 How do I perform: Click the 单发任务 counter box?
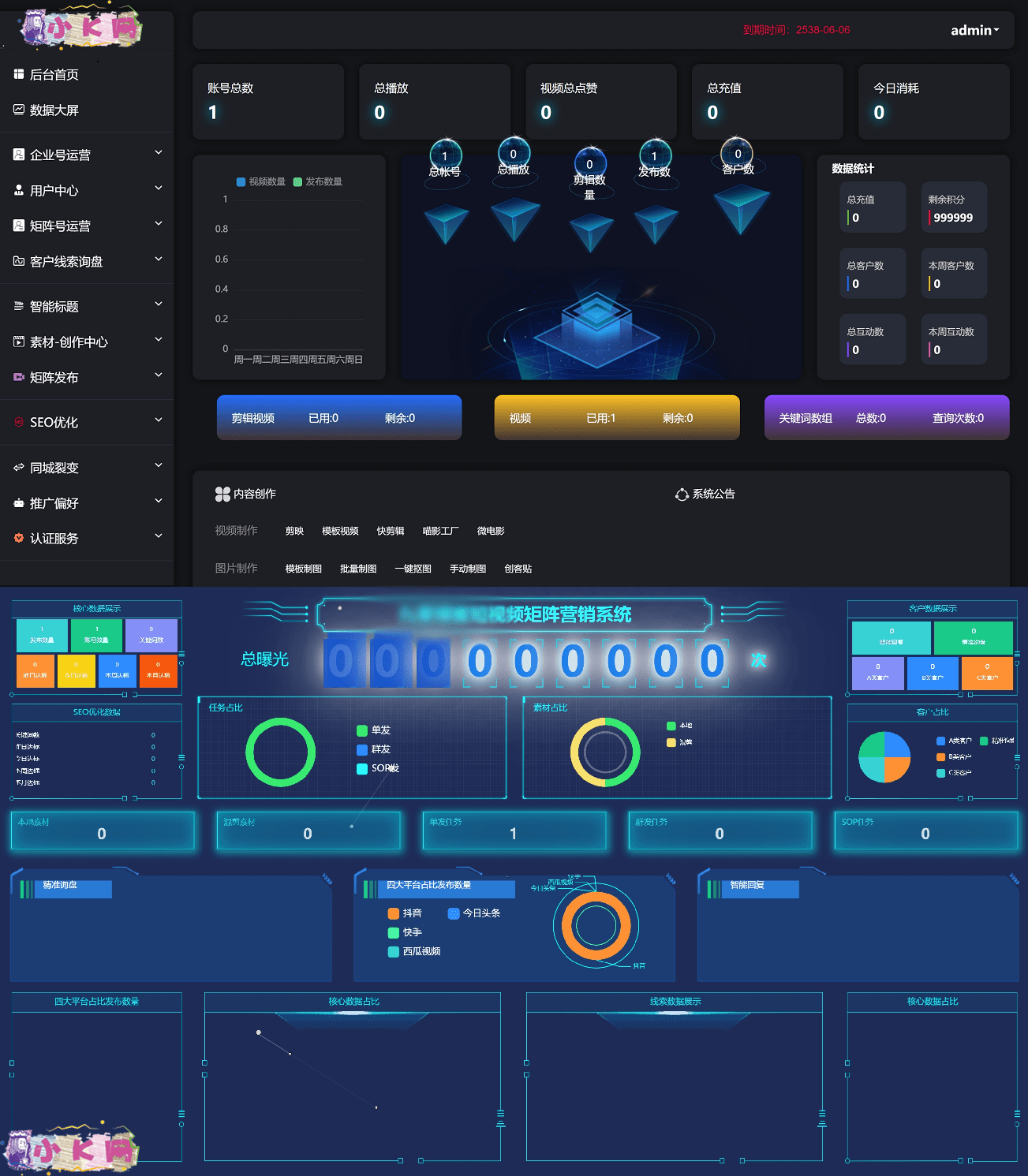coord(514,831)
